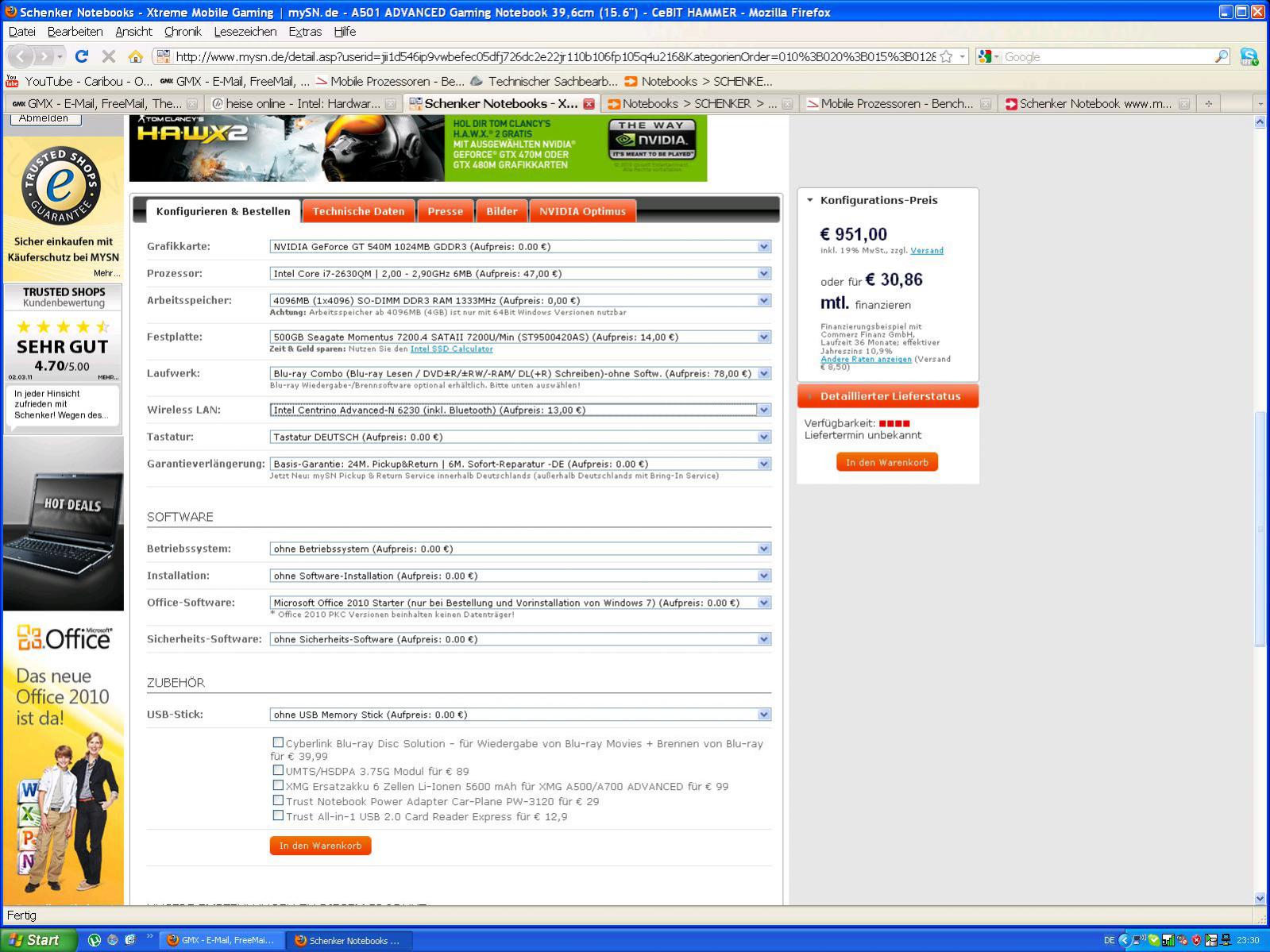The image size is (1270, 952).
Task: Tick the Cyberlink Blu-ray Disc Solution checkbox
Action: (278, 742)
